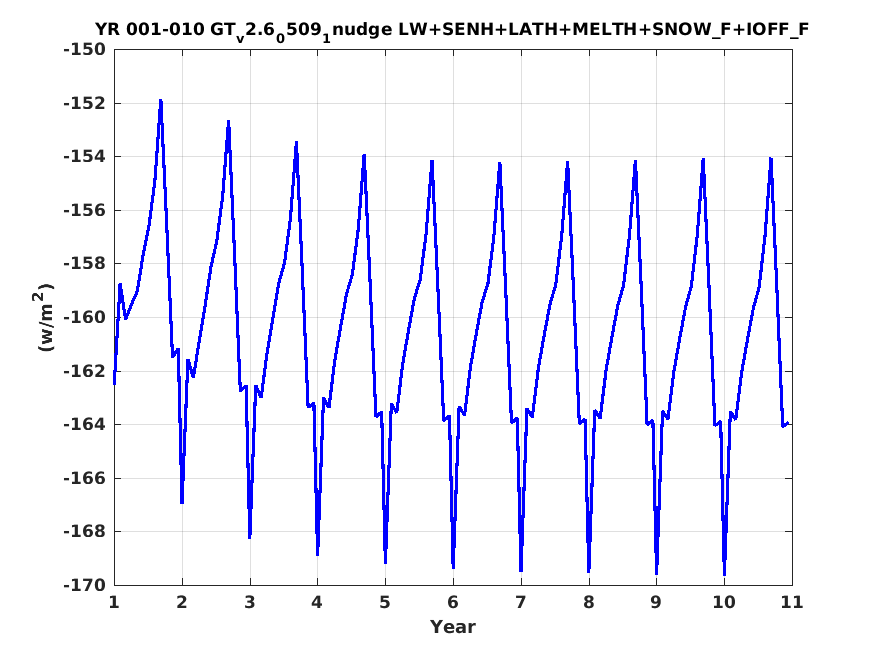
Task: Select the y-axis tick label "-154"
Action: coord(85,157)
